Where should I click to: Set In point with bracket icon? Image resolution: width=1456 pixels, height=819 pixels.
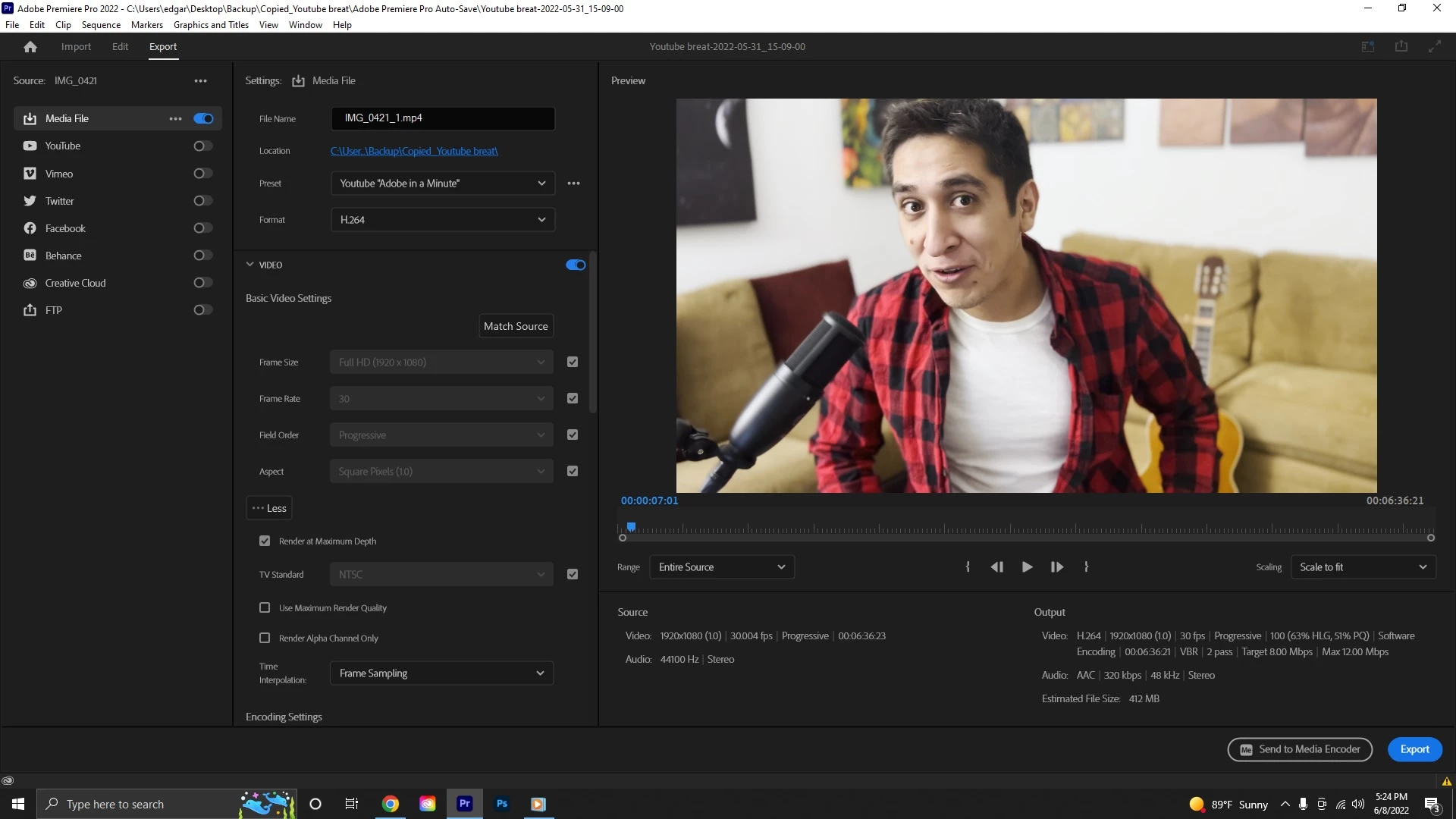tap(968, 567)
